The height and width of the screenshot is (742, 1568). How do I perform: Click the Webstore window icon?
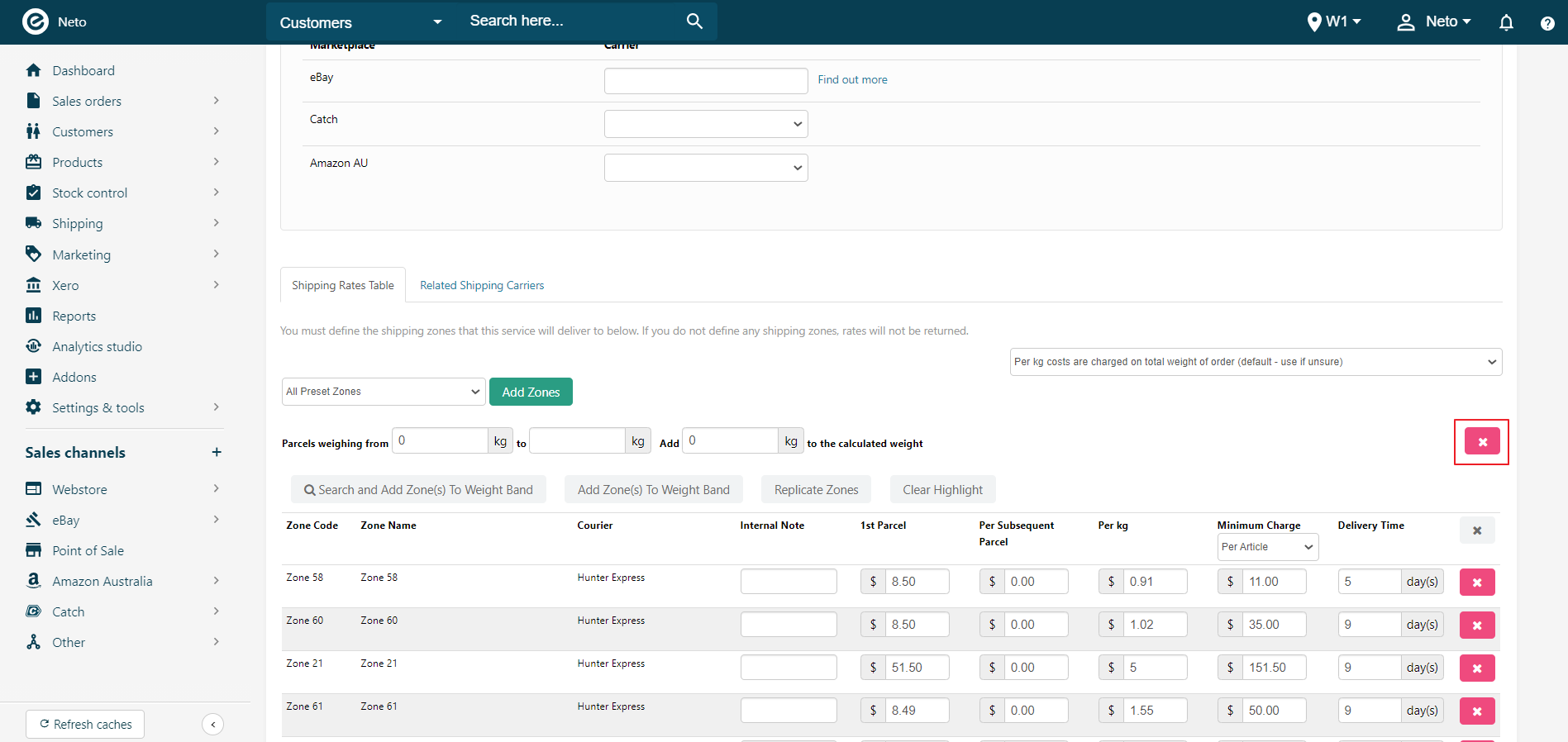(33, 489)
